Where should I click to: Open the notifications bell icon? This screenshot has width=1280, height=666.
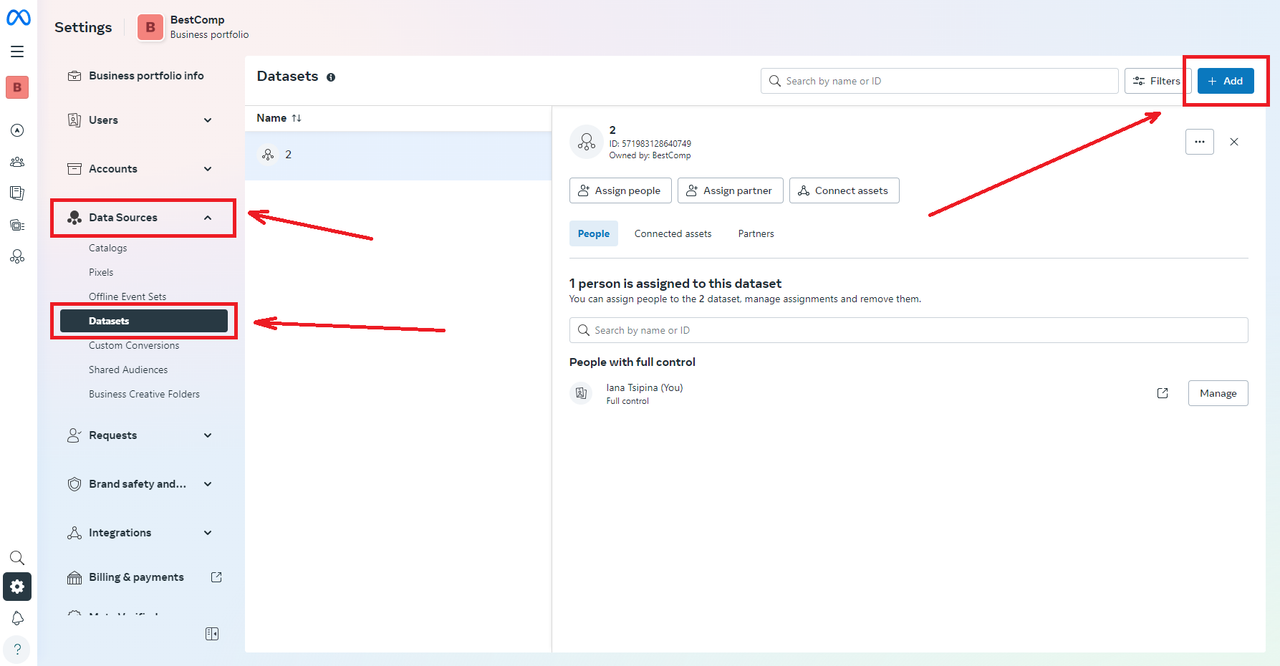click(x=17, y=619)
